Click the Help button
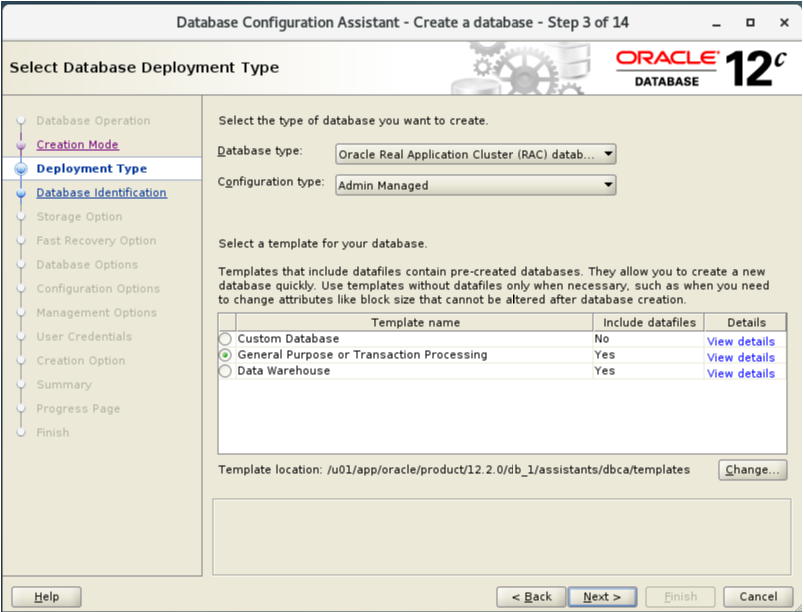Viewport: 804px width, 612px height. (x=46, y=597)
